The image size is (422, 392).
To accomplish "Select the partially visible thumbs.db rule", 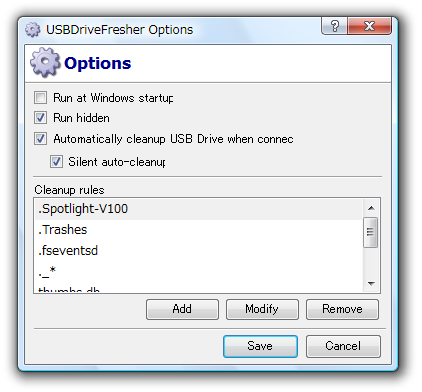I will (199, 289).
